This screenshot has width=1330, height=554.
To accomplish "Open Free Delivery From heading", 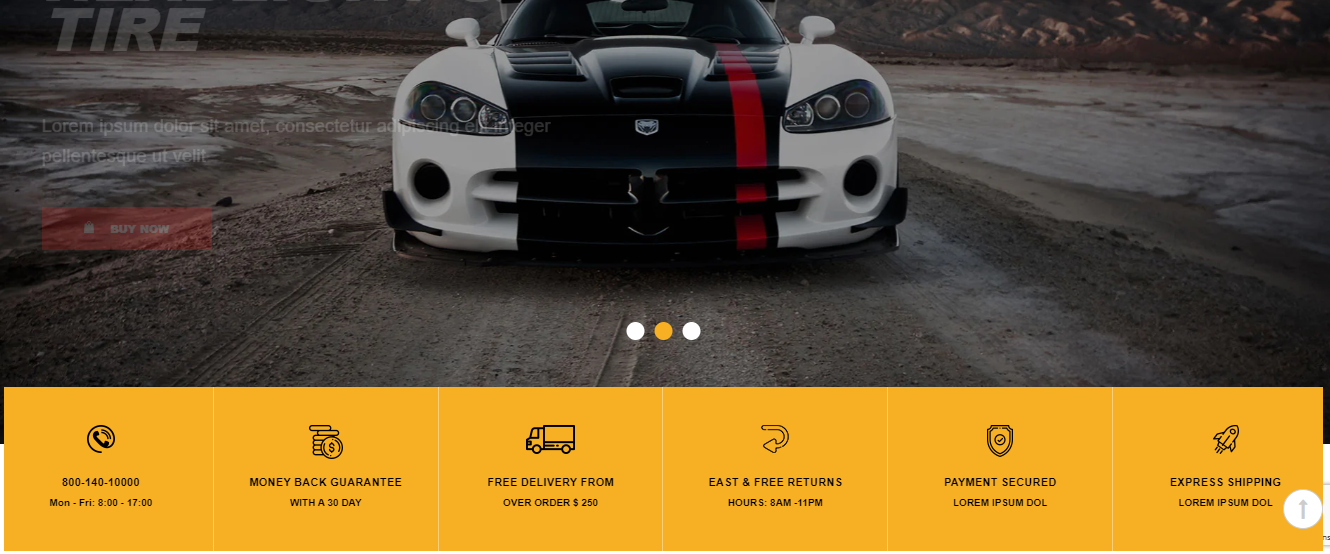I will point(551,482).
